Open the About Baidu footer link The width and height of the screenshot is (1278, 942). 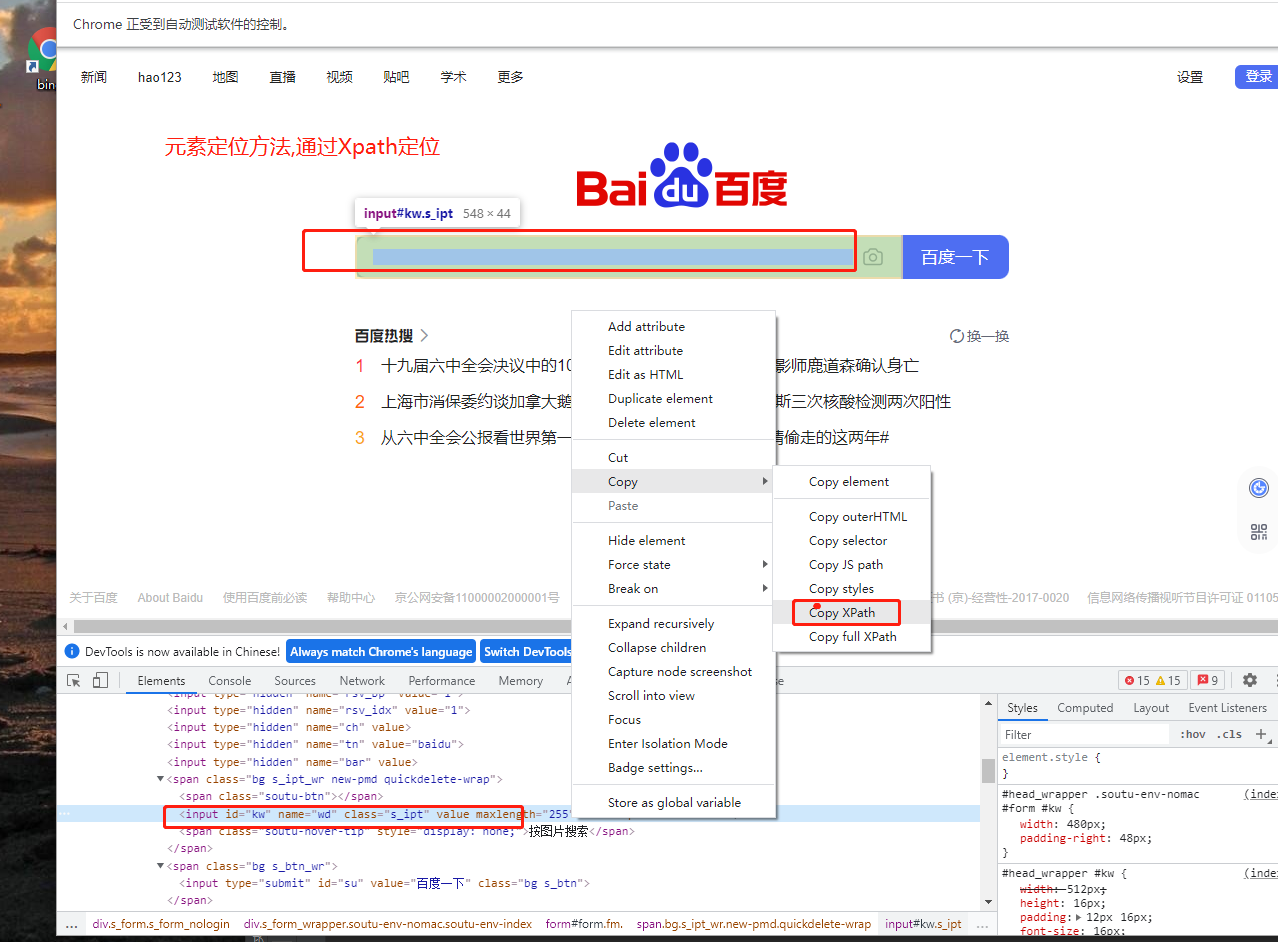(x=170, y=598)
